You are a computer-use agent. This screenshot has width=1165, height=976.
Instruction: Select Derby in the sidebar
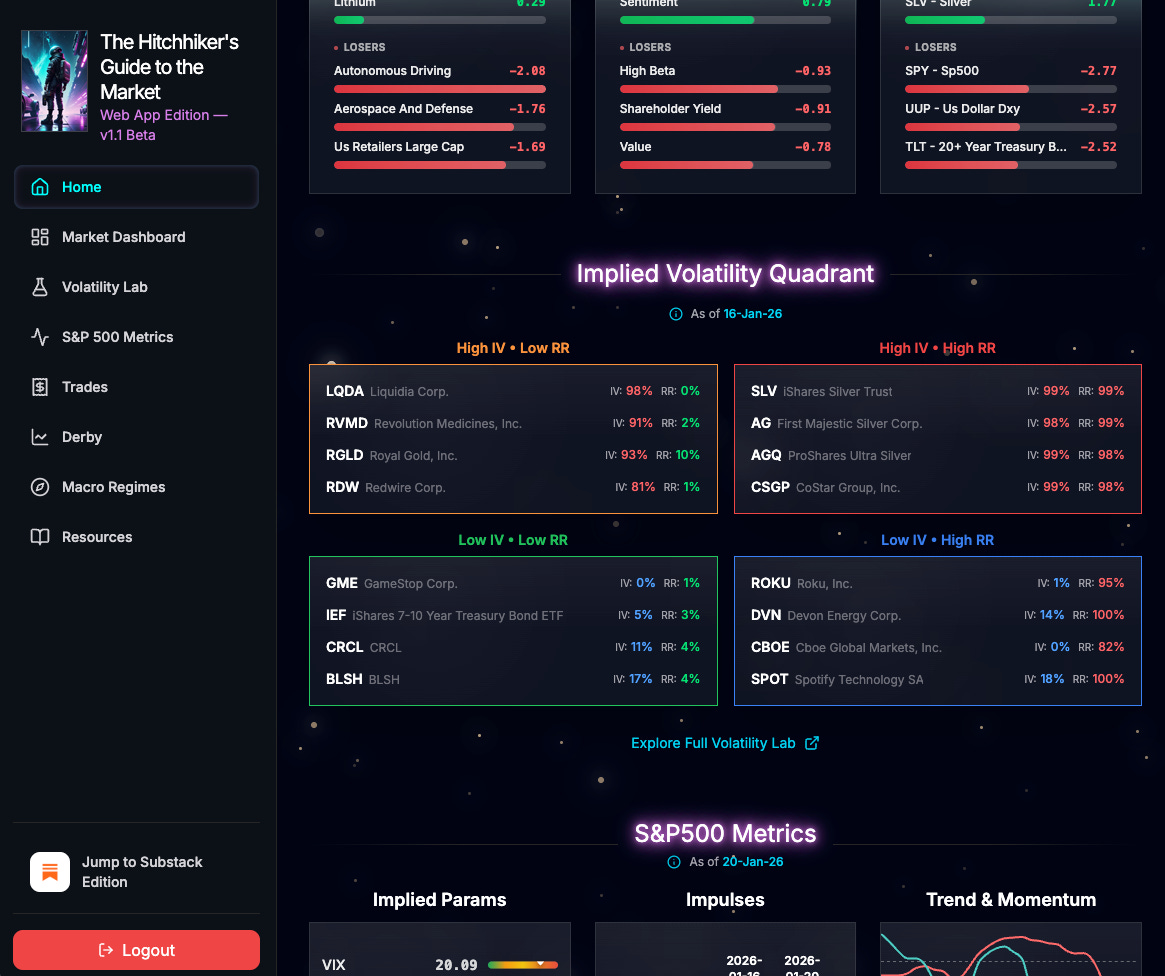tap(136, 437)
